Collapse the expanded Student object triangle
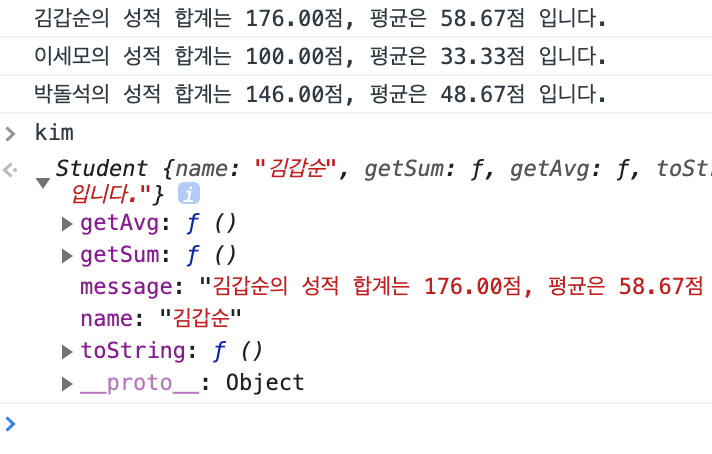Viewport: 712px width, 454px height. [x=43, y=183]
